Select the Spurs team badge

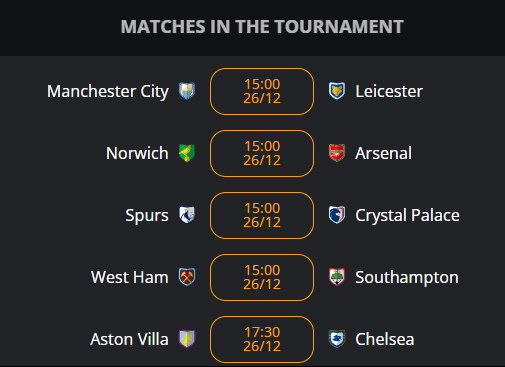[187, 215]
